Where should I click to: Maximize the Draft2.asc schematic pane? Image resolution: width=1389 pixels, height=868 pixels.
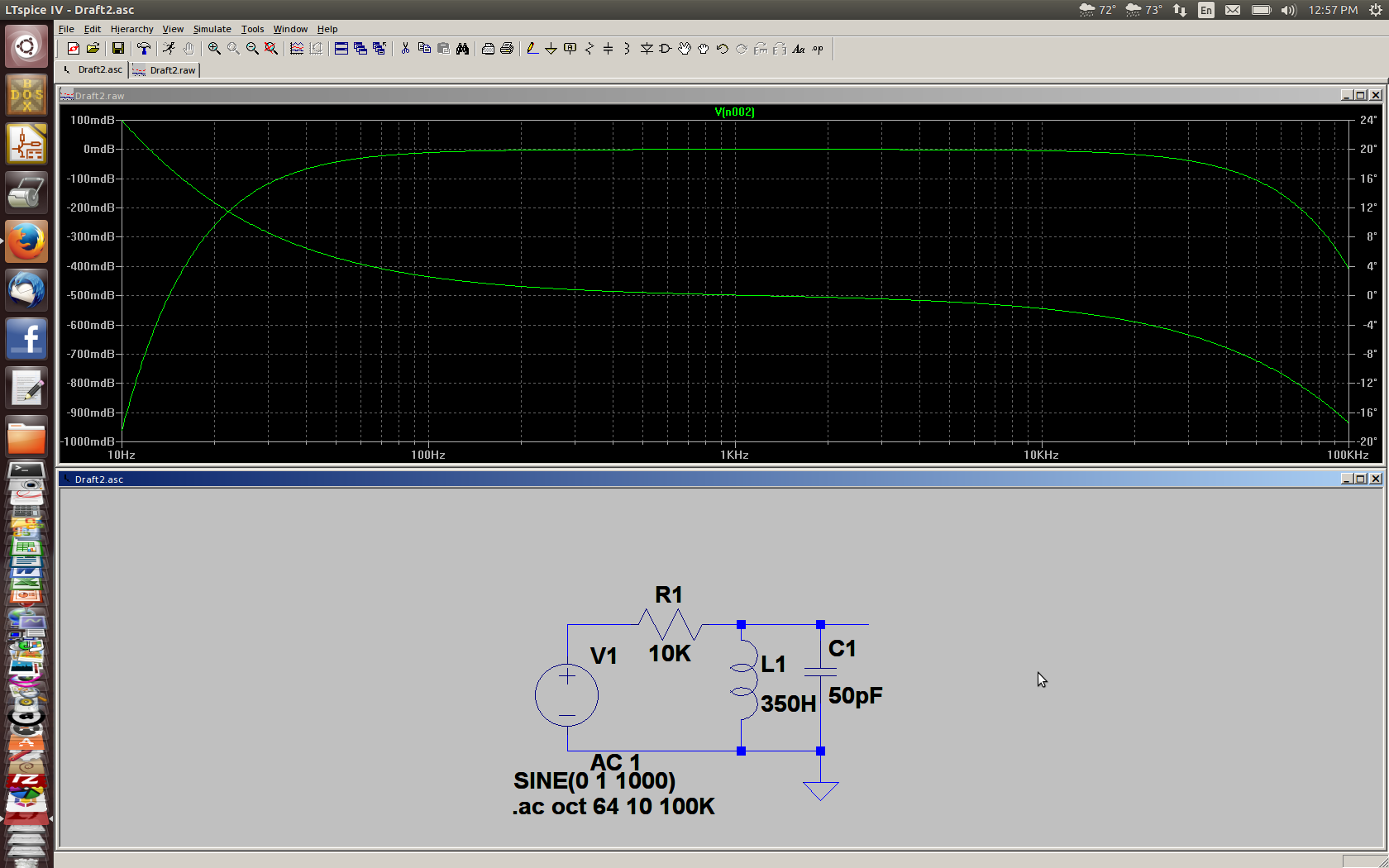pos(1361,479)
